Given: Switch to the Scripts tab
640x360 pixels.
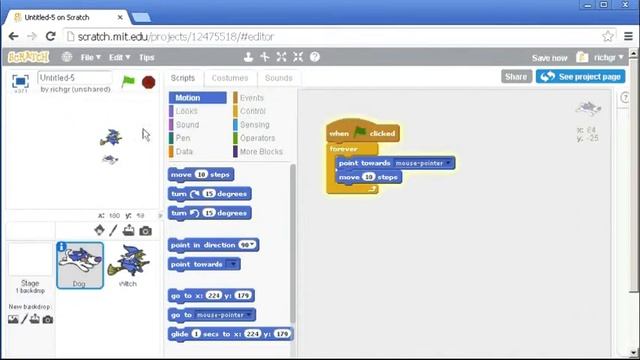Looking at the screenshot, I should [x=183, y=78].
